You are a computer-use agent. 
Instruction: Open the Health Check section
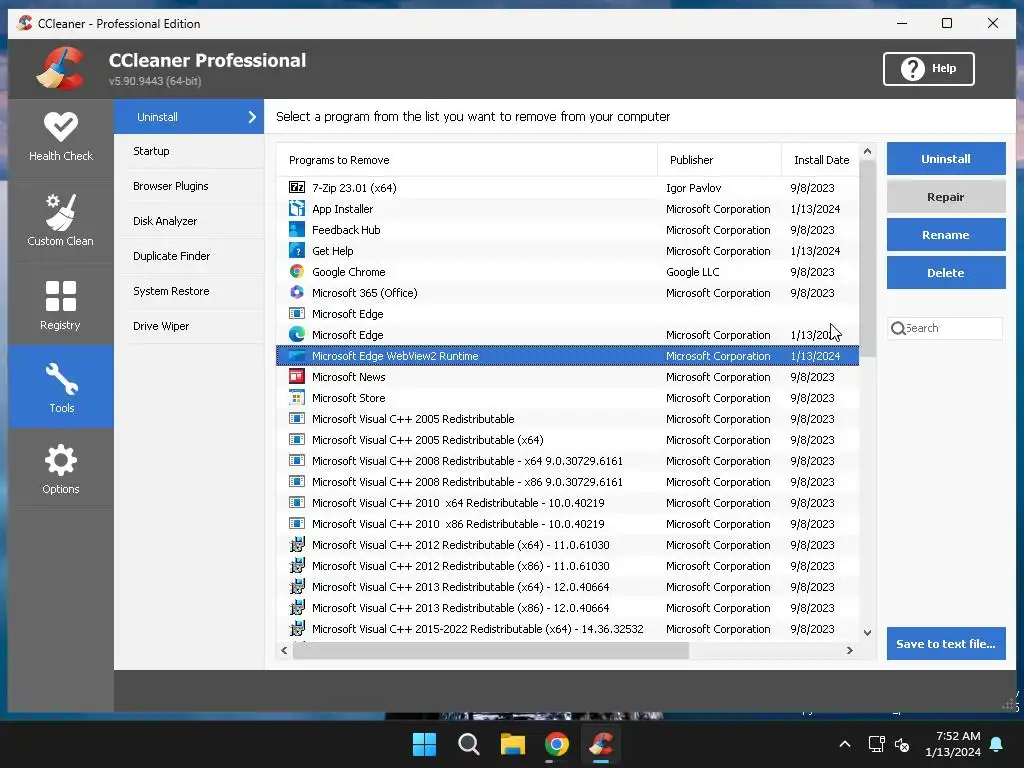pos(61,137)
